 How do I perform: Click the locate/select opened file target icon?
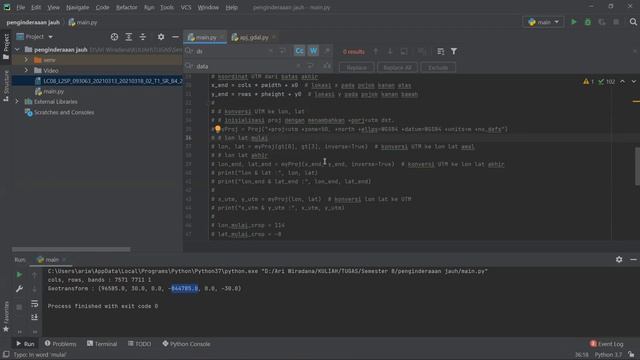coord(114,37)
